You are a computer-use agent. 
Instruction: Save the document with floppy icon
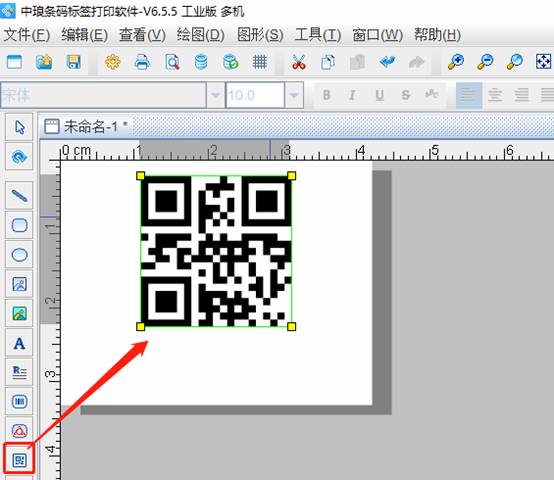coord(73,62)
